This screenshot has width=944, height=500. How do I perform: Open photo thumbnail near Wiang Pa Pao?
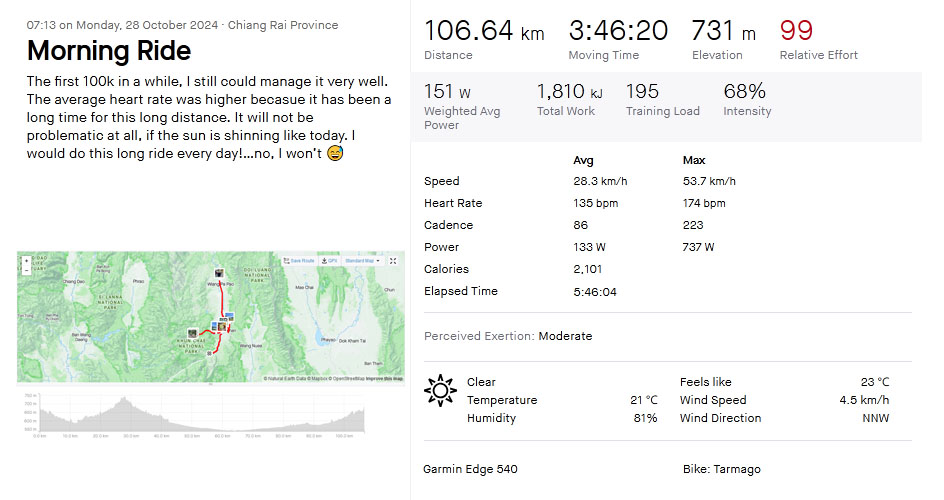point(219,273)
